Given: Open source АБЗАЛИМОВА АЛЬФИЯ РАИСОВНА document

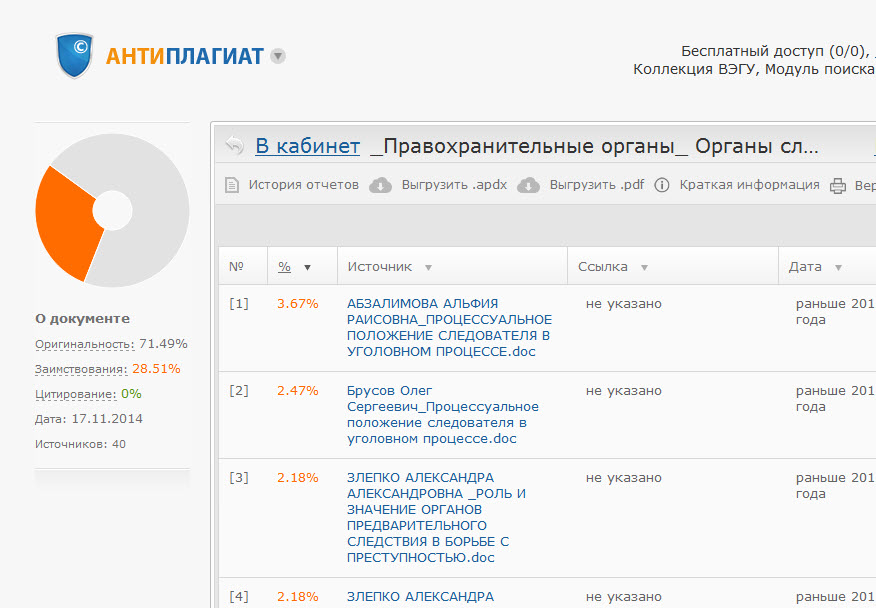Looking at the screenshot, I should point(449,327).
